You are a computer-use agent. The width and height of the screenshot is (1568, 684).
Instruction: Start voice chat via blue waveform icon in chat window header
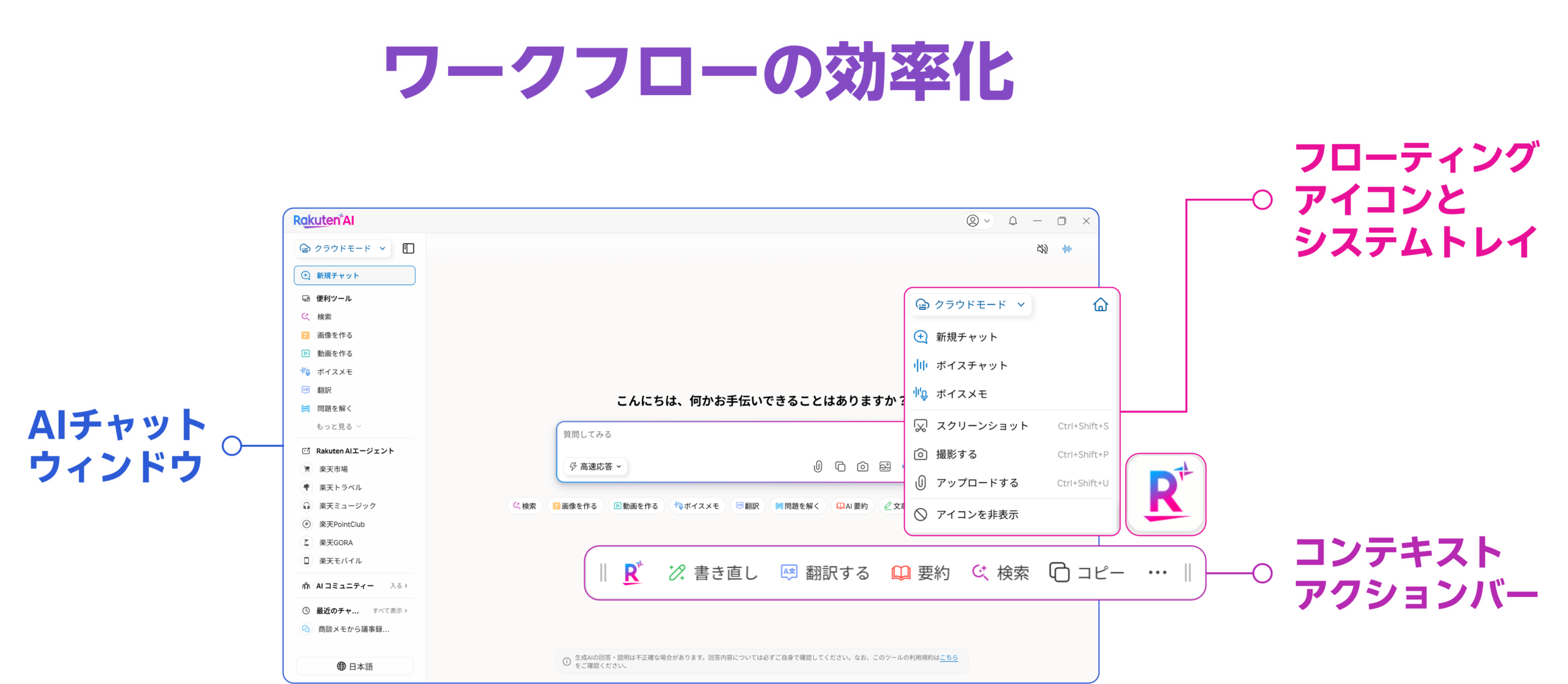point(1067,249)
